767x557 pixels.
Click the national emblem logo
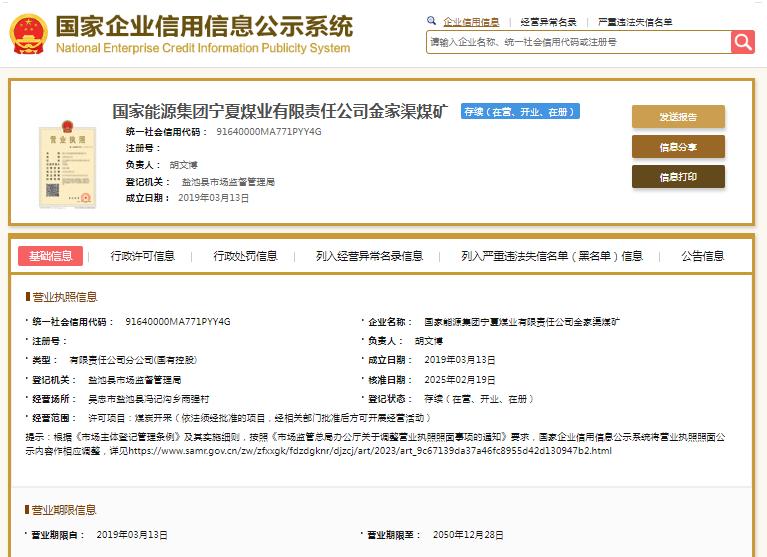coord(27,34)
